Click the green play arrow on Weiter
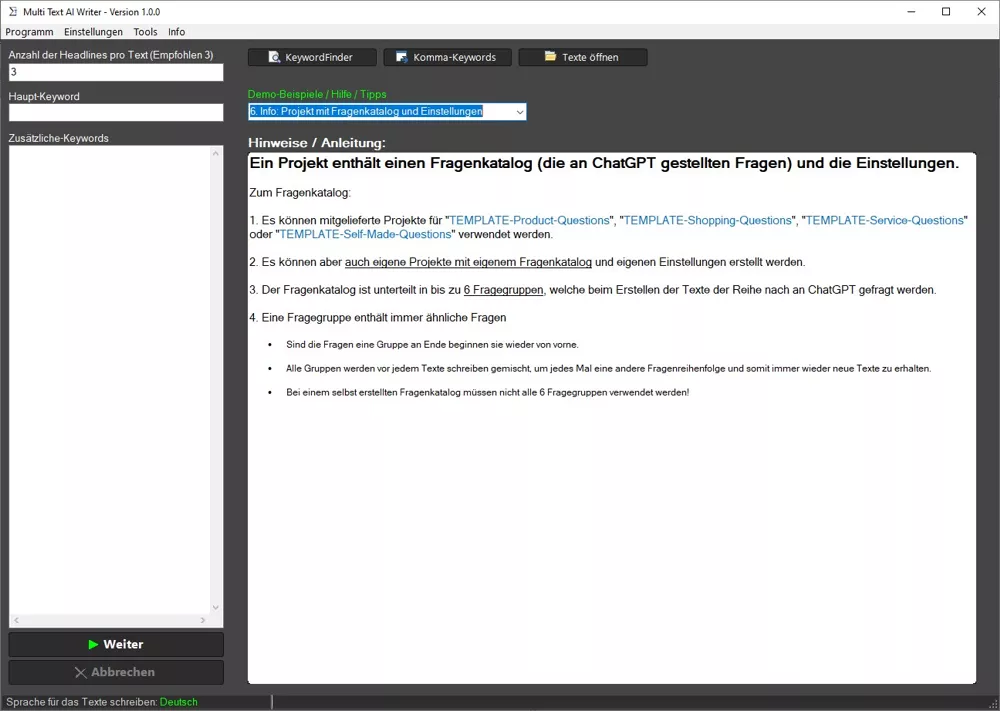The width and height of the screenshot is (1000, 711). 93,645
